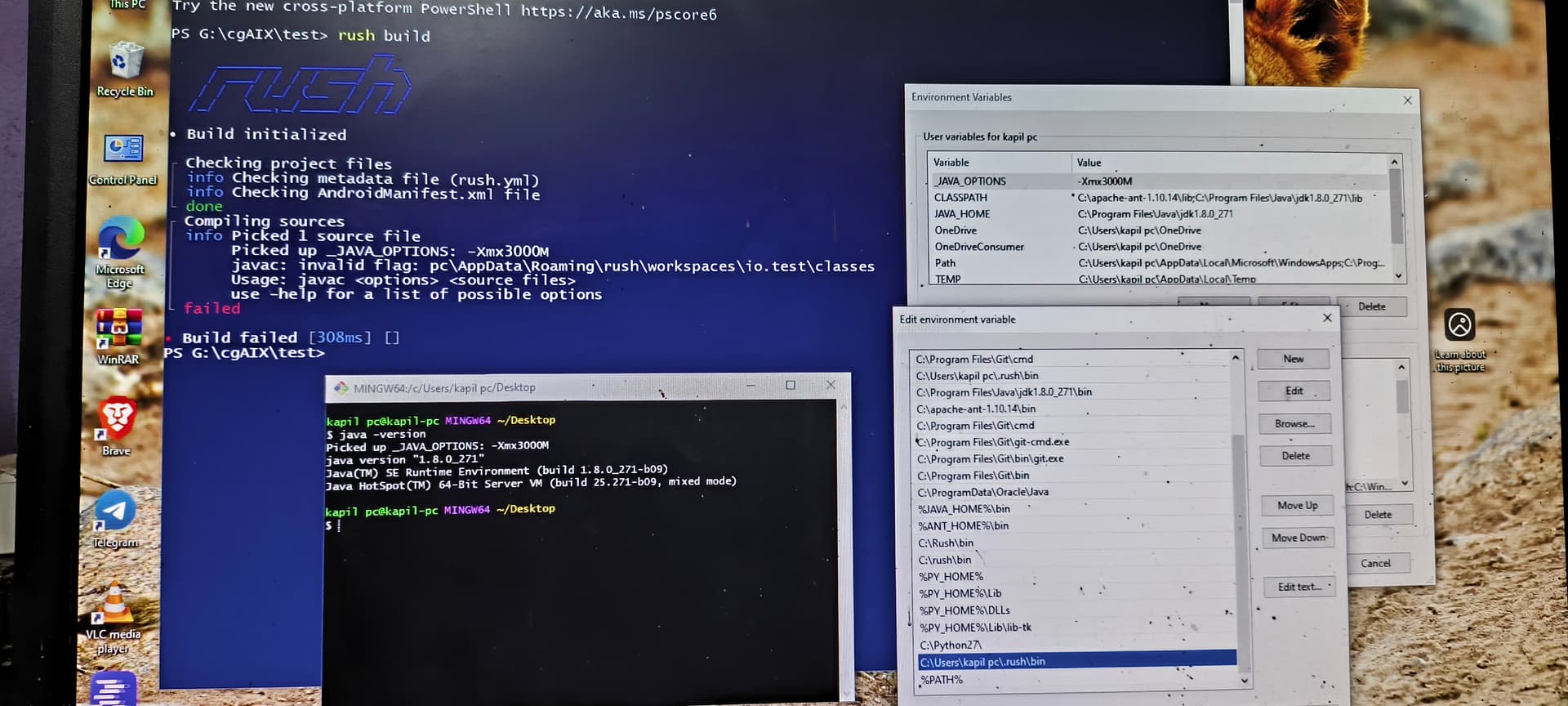Click the Value column header
This screenshot has width=1568, height=706.
(1230, 163)
